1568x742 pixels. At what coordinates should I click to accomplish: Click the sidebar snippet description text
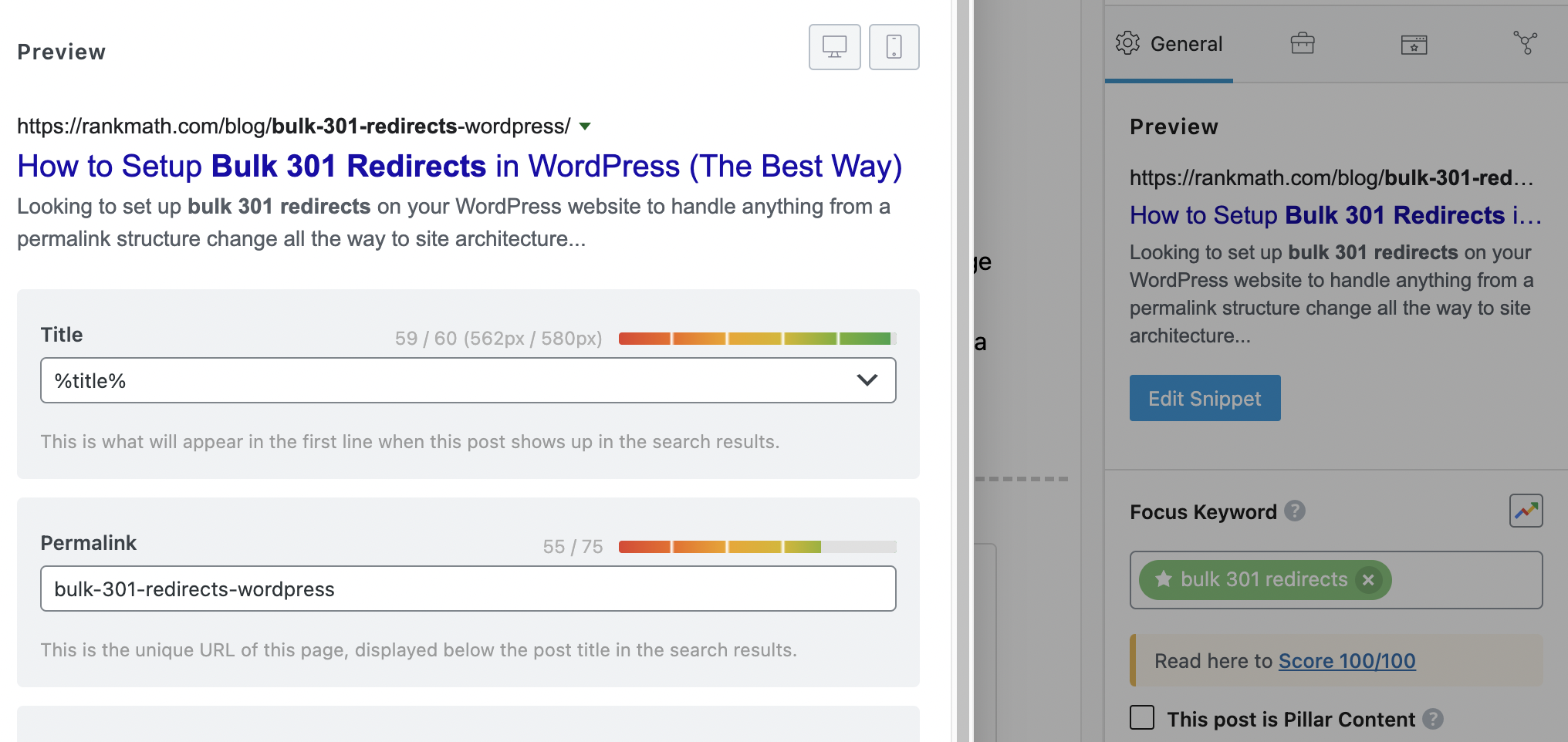click(1332, 294)
